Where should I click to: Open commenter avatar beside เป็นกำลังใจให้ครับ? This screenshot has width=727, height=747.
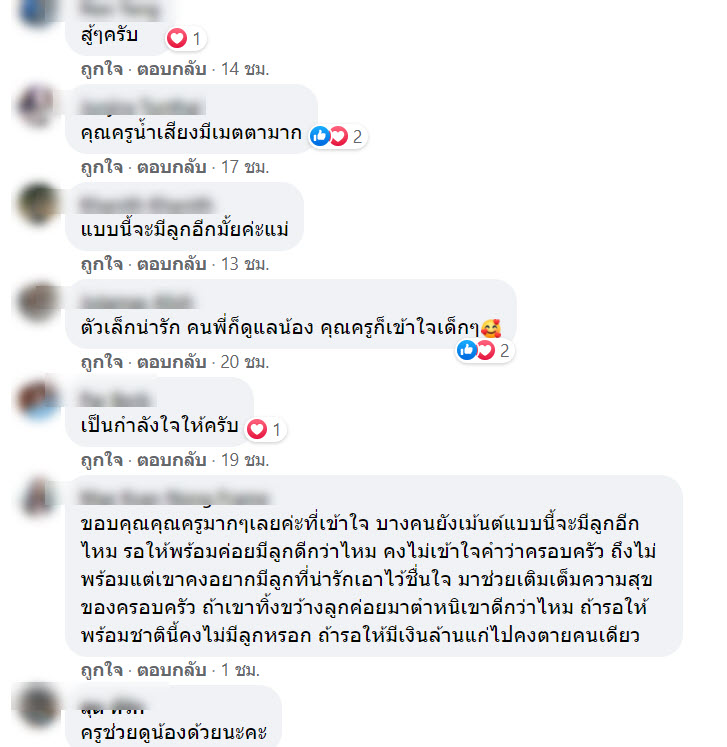38,399
